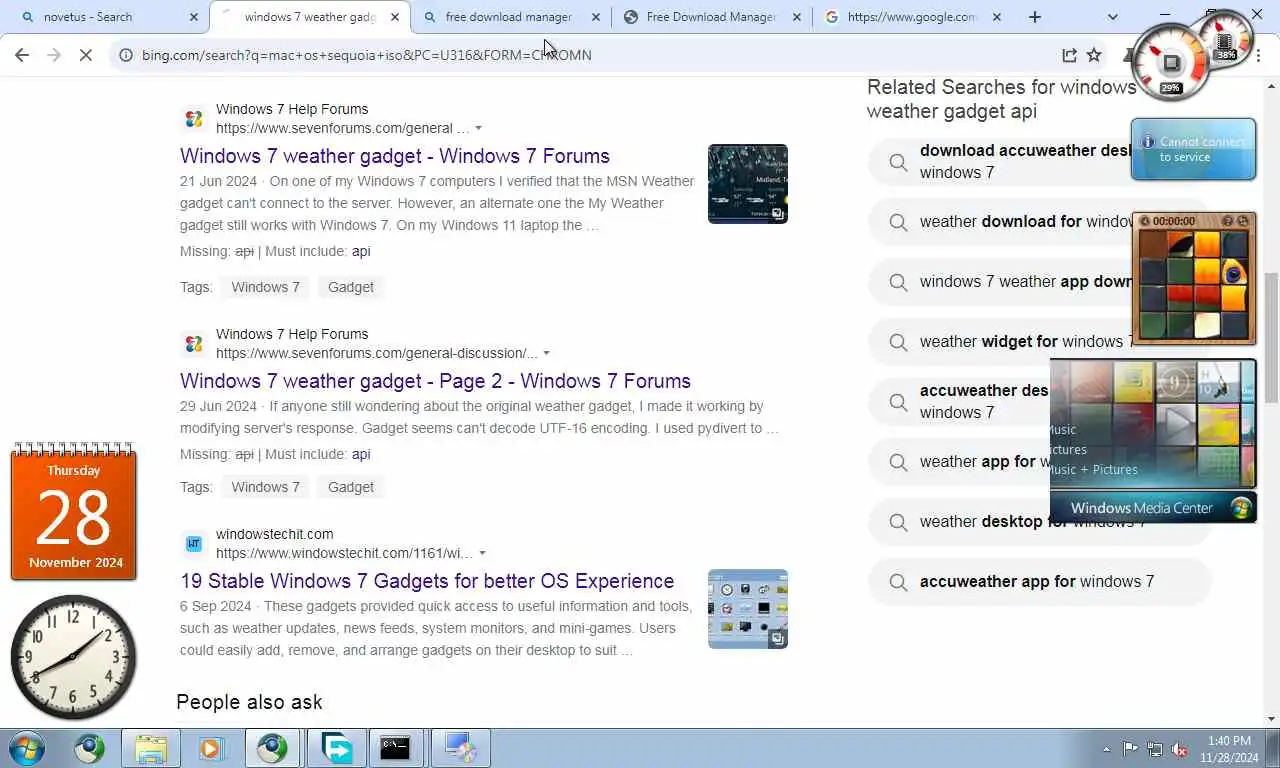The width and height of the screenshot is (1280, 768).
Task: Search 'accuweather app for windows 7' suggestion
Action: pyautogui.click(x=1040, y=582)
